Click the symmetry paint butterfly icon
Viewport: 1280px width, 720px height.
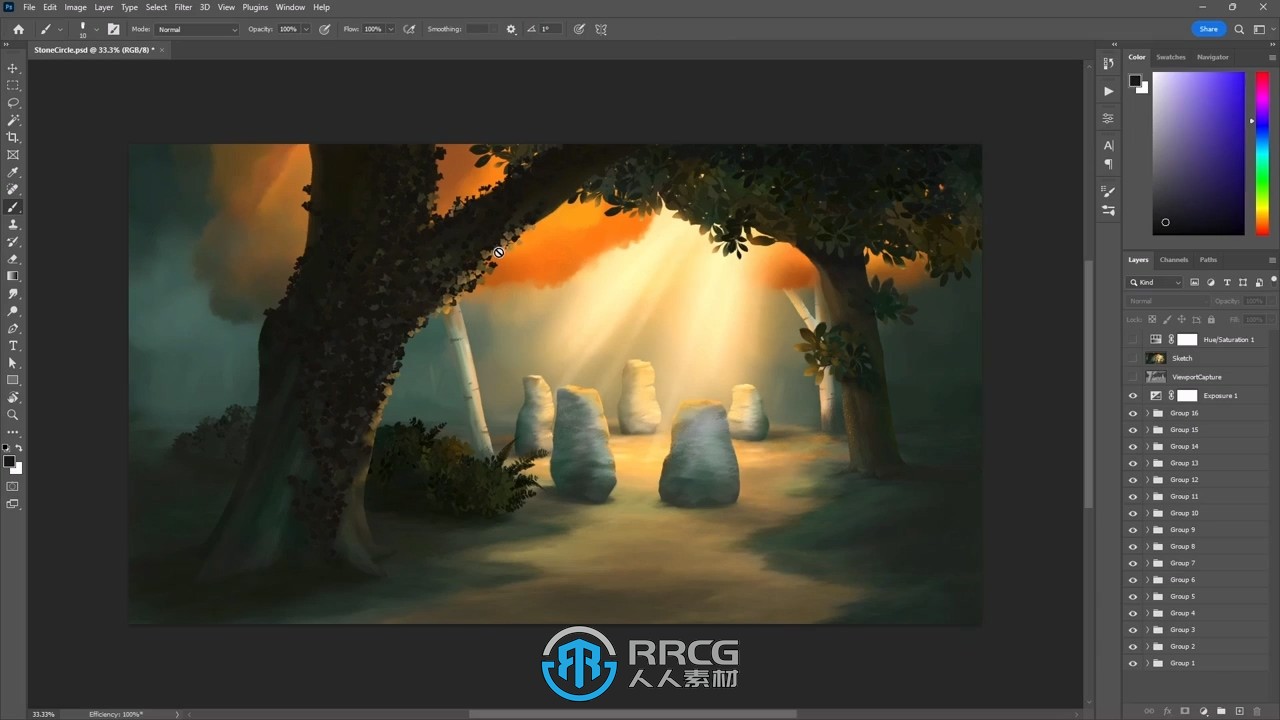601,29
